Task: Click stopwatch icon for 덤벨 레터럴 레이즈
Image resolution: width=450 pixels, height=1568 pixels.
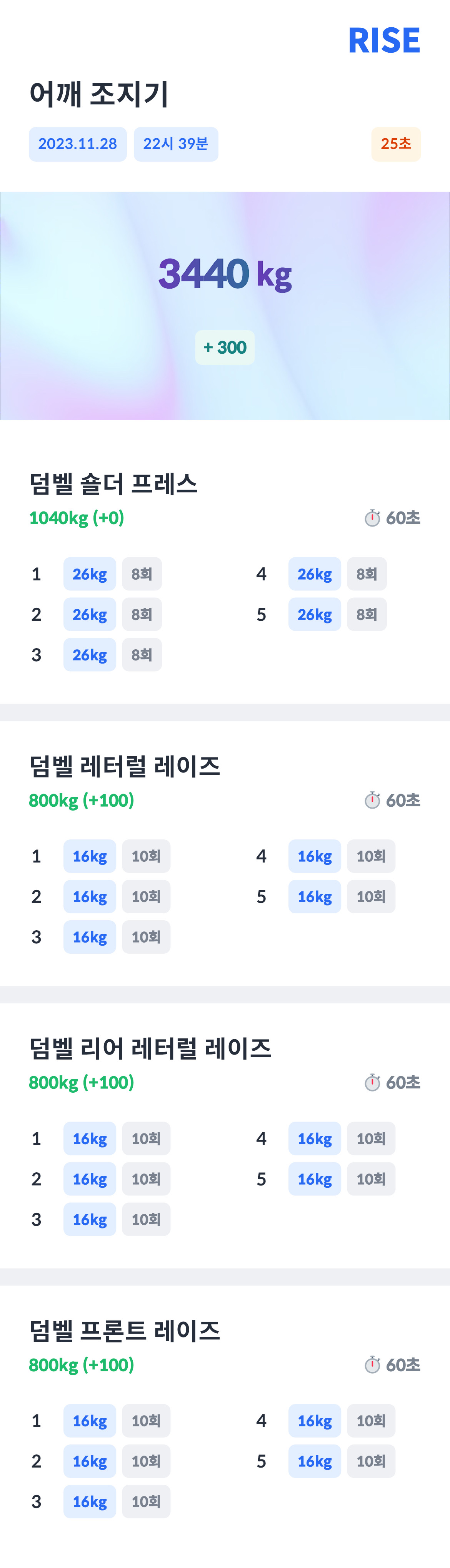Action: click(372, 801)
